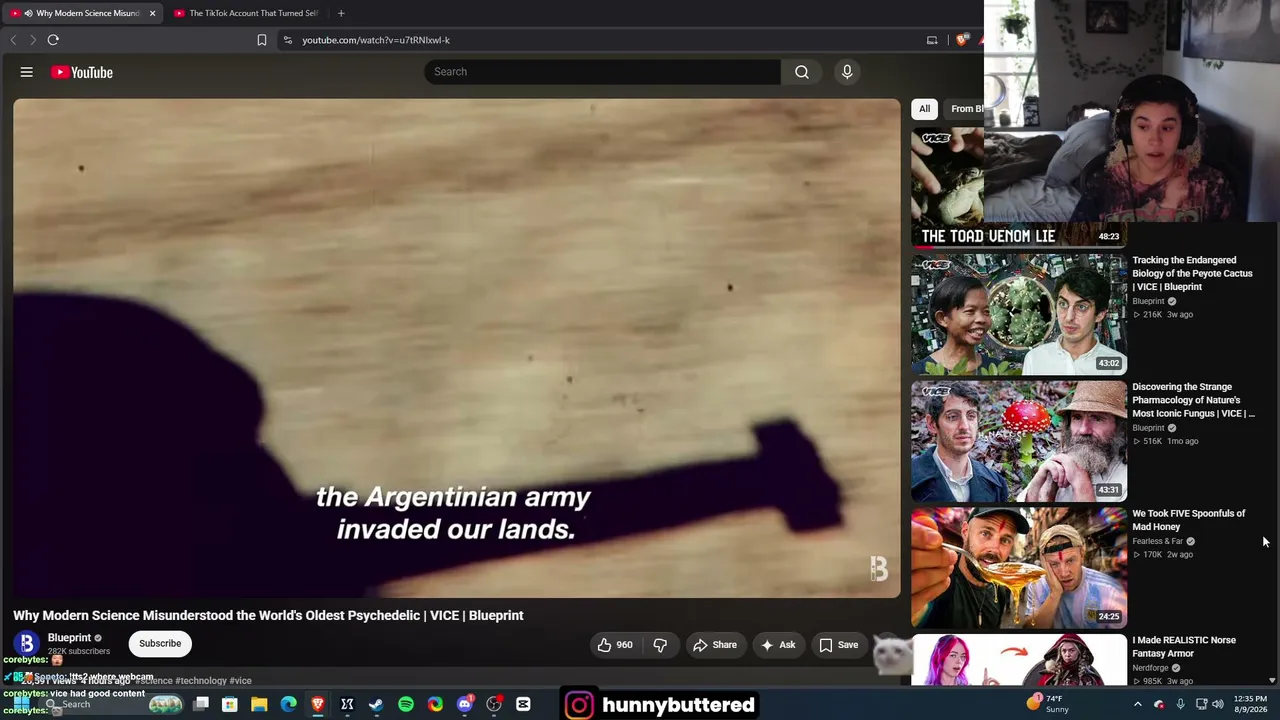Open the Mad Honey video thumbnail

click(x=1019, y=568)
